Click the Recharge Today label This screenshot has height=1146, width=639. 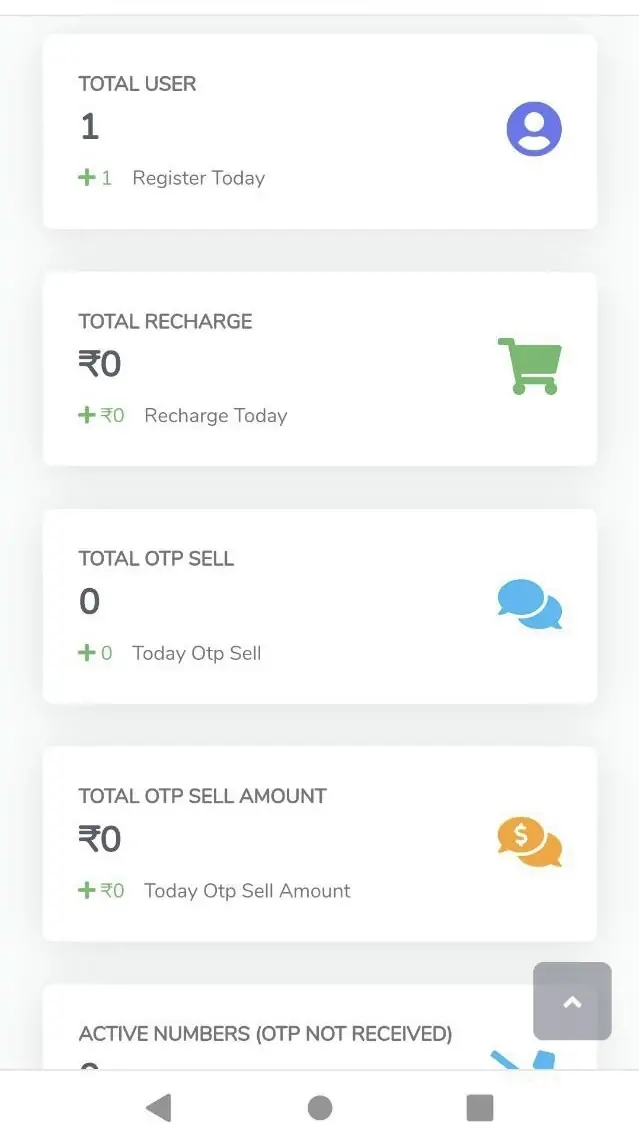215,415
